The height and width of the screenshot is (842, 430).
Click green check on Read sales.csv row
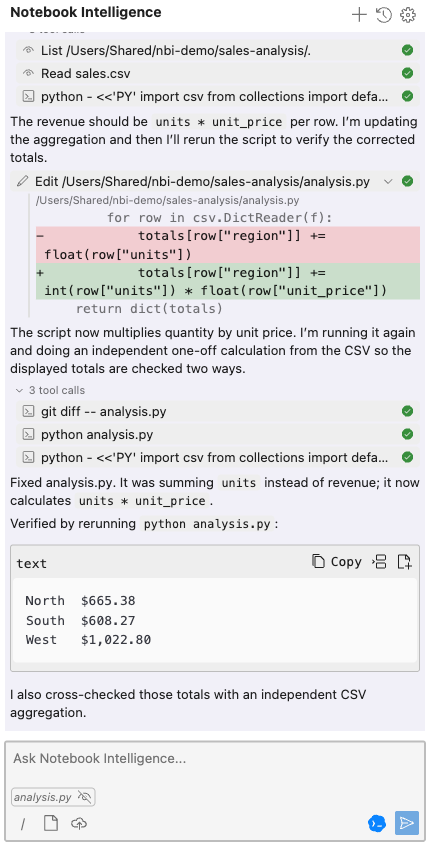(x=407, y=73)
